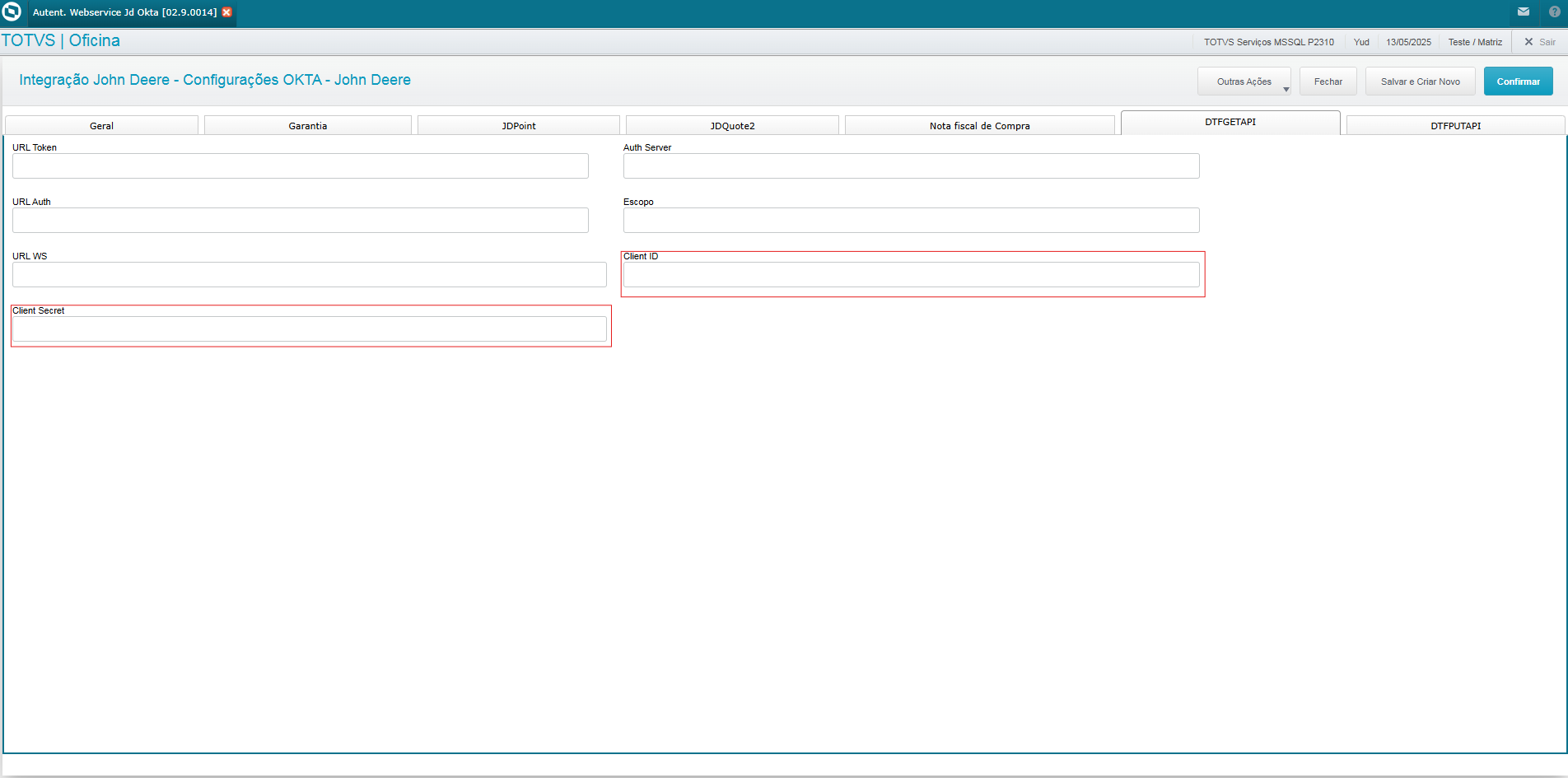Click the Sair exit button
Image resolution: width=1568 pixels, height=778 pixels.
(1540, 42)
